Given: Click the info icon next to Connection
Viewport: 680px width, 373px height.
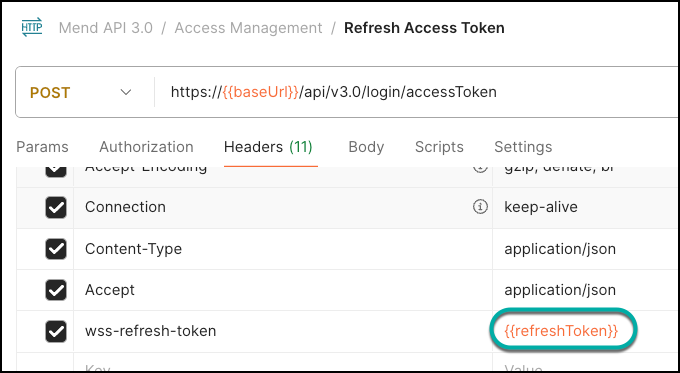Looking at the screenshot, I should coord(480,207).
